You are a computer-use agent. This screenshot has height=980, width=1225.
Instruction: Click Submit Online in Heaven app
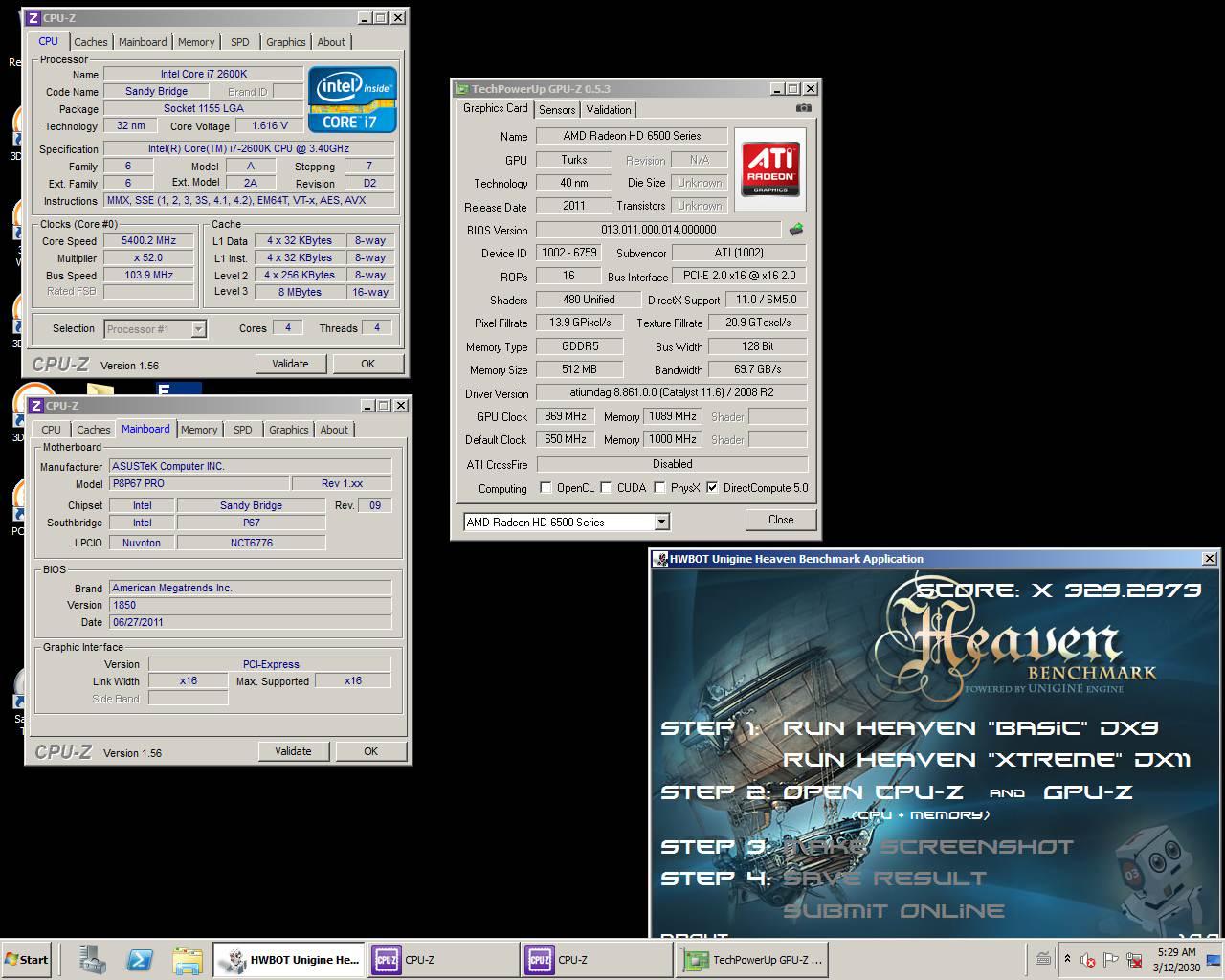point(894,911)
